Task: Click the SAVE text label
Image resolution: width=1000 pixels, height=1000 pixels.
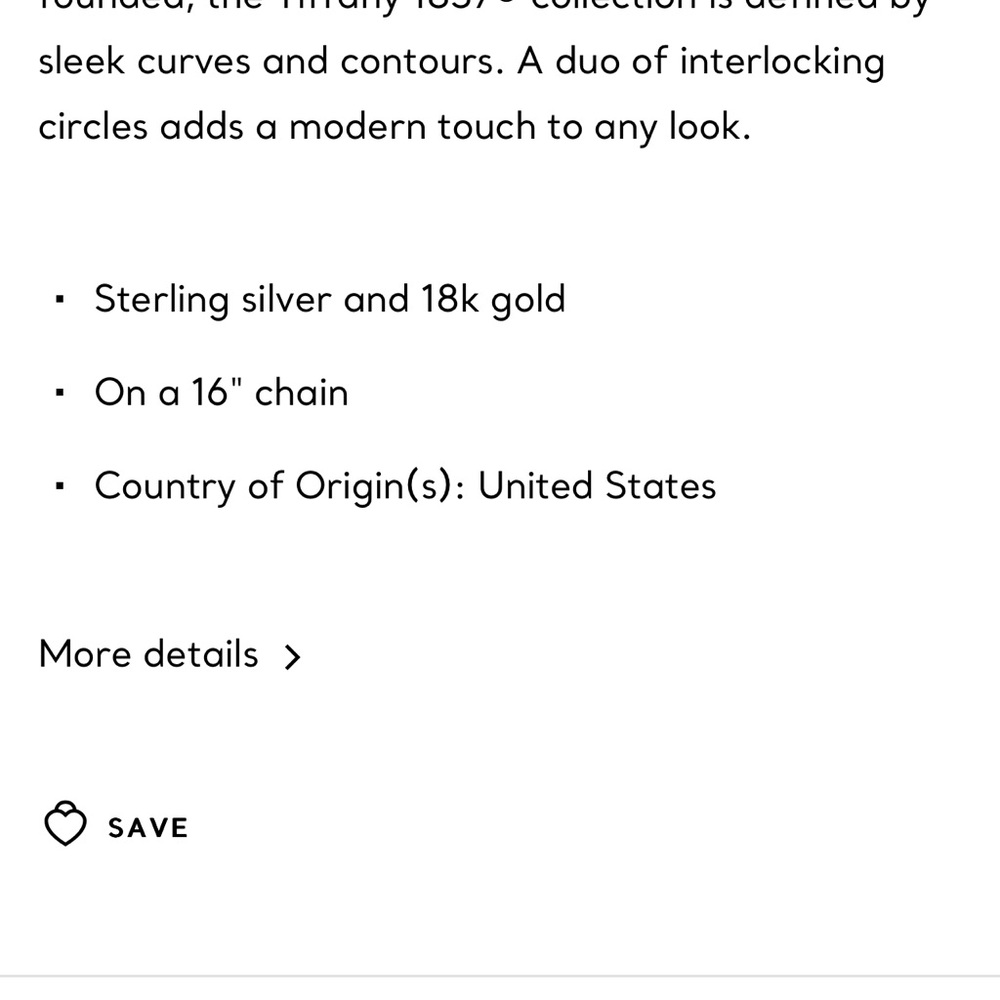Action: click(148, 828)
